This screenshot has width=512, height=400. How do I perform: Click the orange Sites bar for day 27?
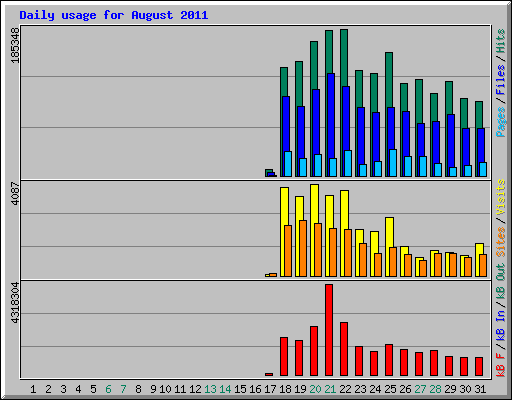pyautogui.click(x=423, y=268)
